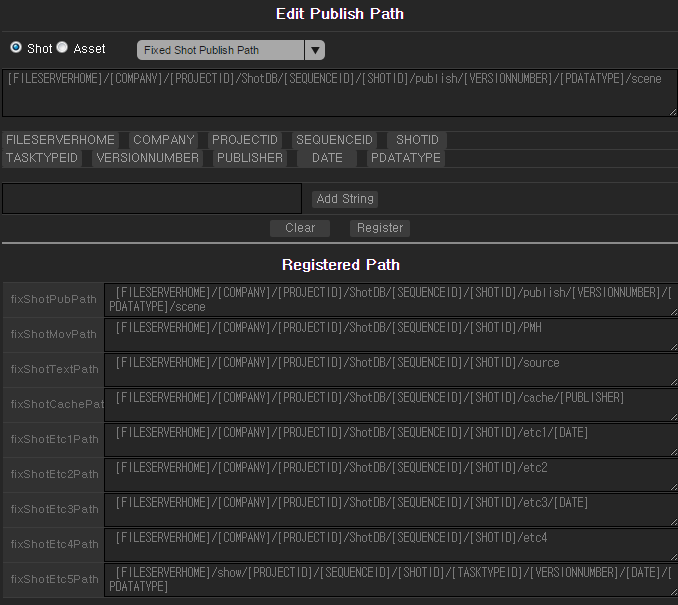Viewport: 678px width, 605px height.
Task: Click the Clear button
Action: (300, 228)
